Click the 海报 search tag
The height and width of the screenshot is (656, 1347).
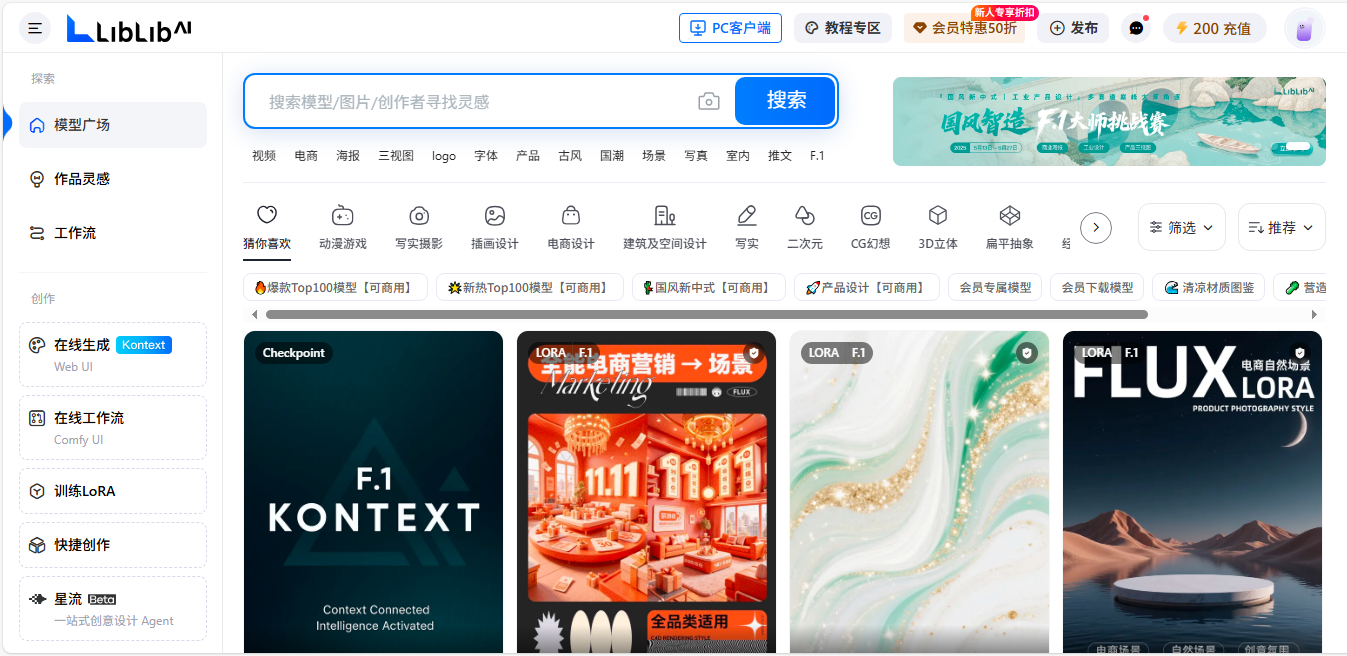tap(348, 156)
